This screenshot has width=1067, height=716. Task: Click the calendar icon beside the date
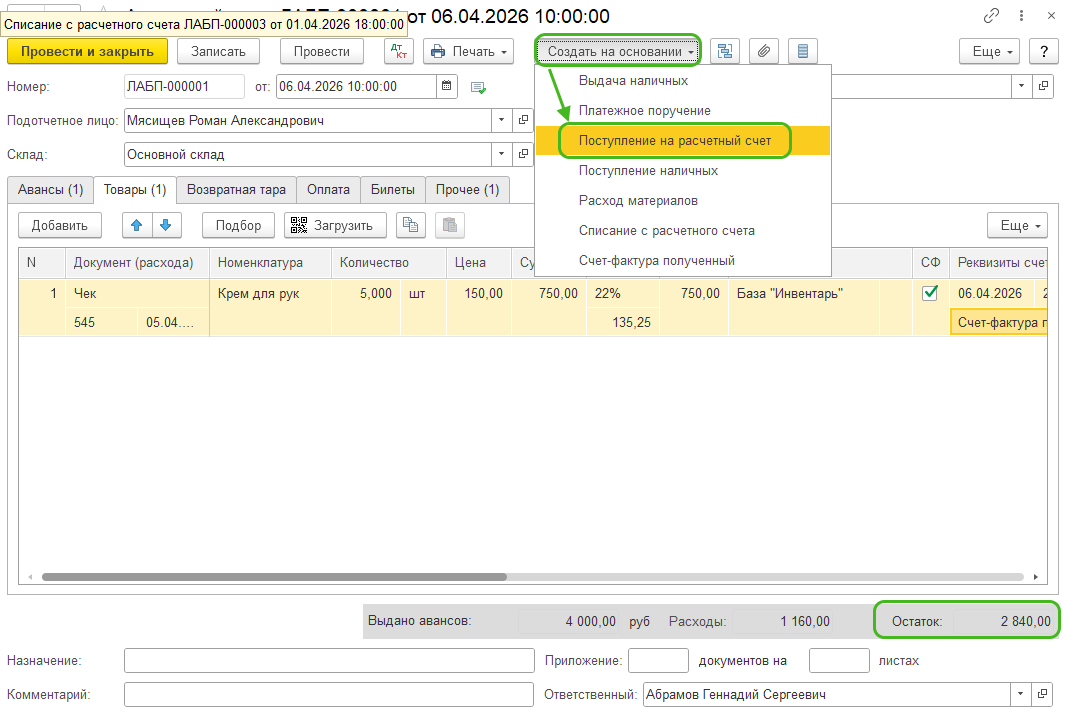[x=446, y=86]
